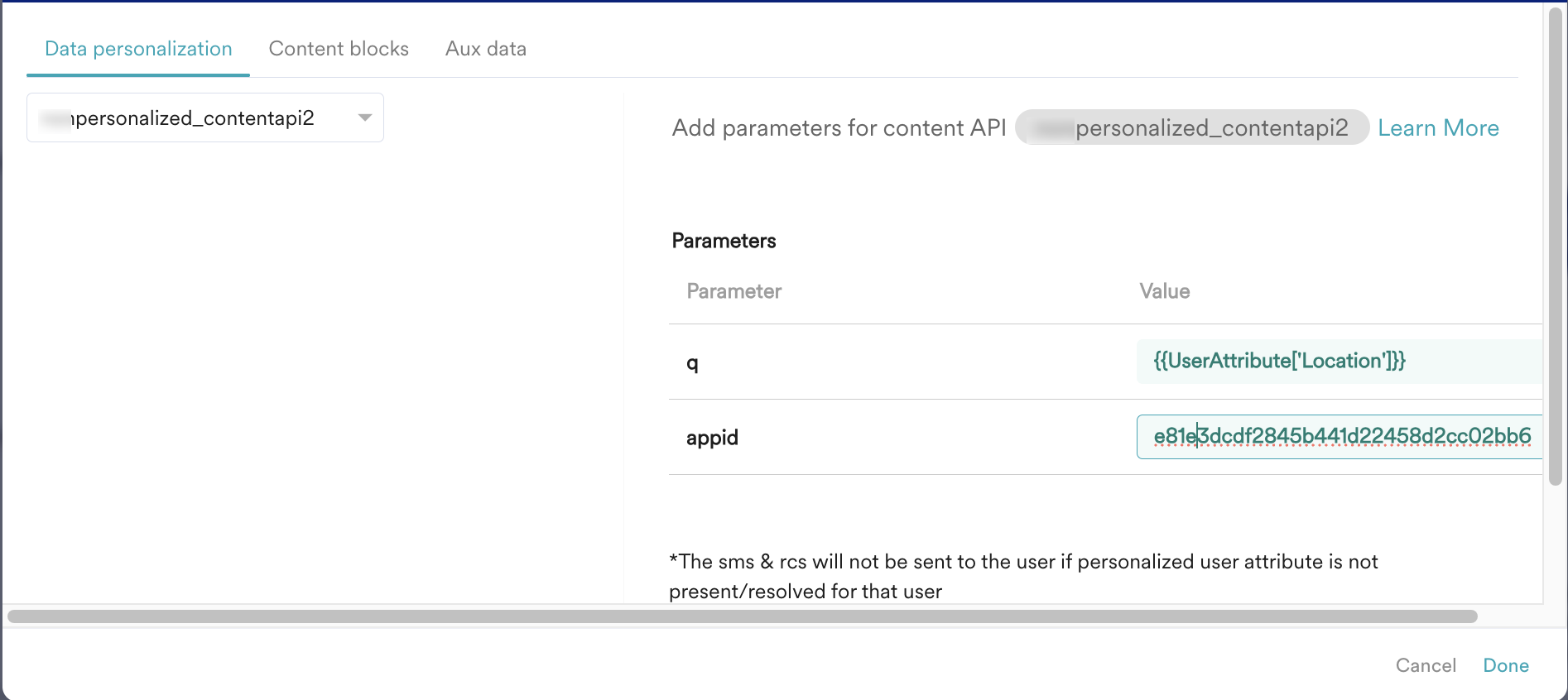This screenshot has height=700, width=1568.
Task: Click the Value column header
Action: pos(1164,291)
